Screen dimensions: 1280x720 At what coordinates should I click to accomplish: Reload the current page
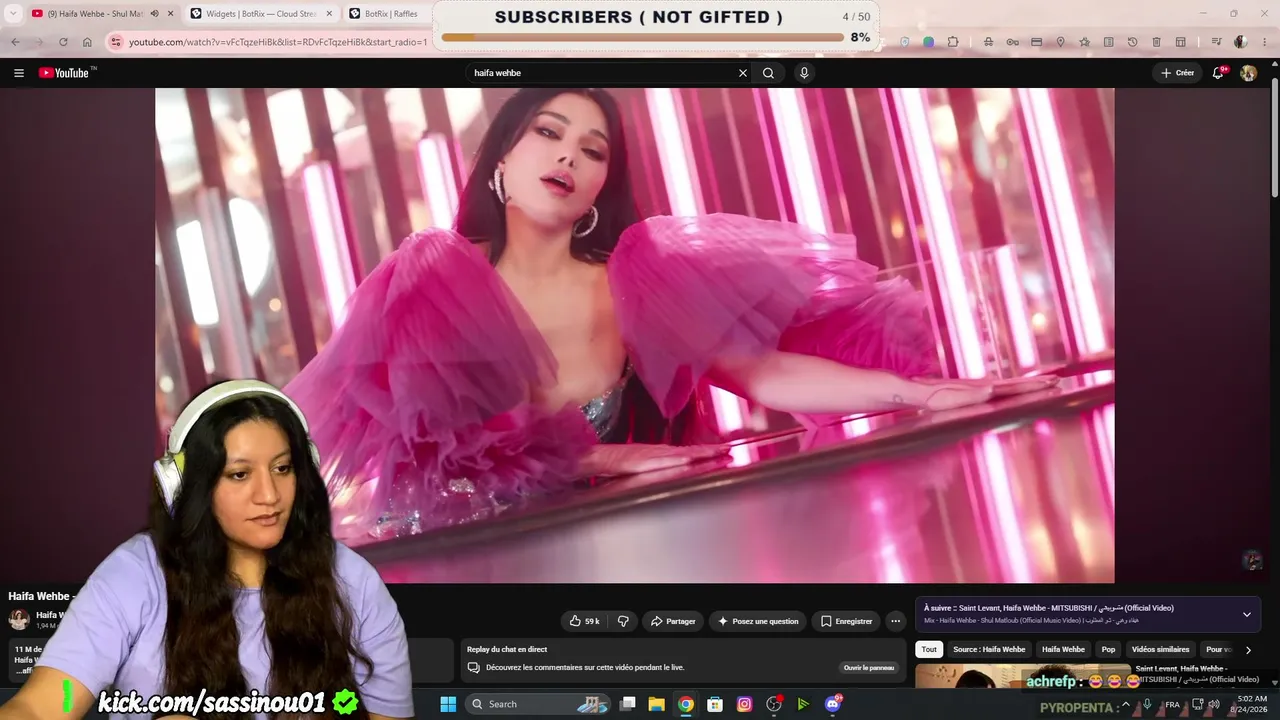click(63, 42)
